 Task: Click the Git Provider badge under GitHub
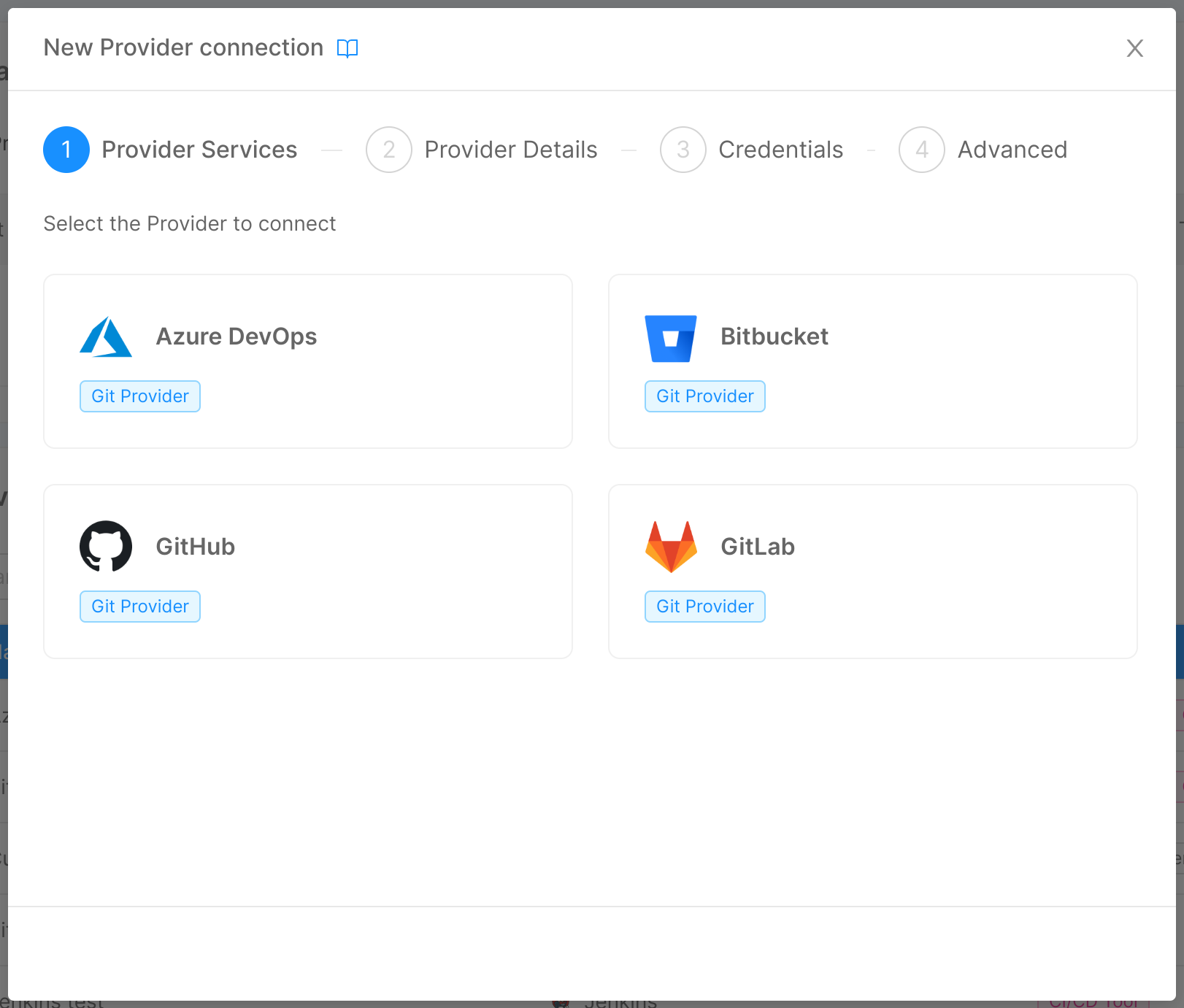pos(139,606)
